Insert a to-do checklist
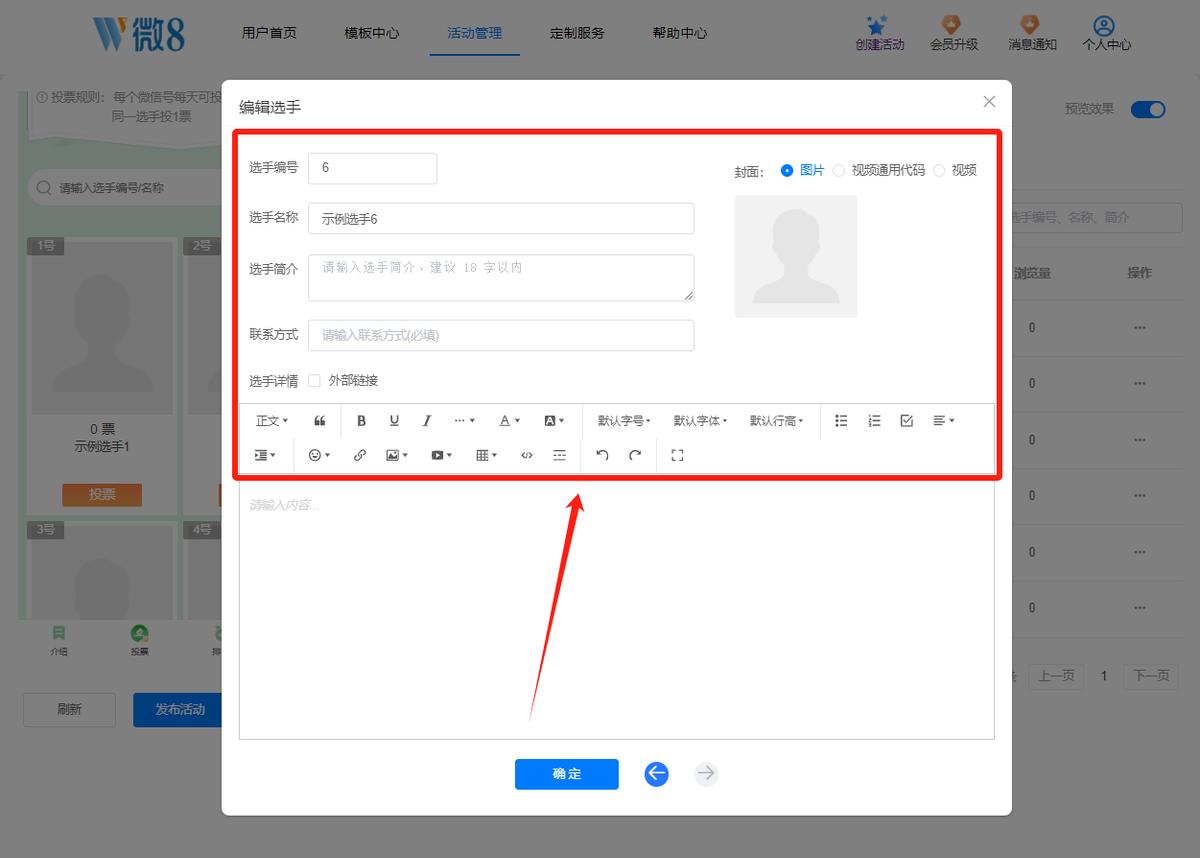 tap(907, 421)
